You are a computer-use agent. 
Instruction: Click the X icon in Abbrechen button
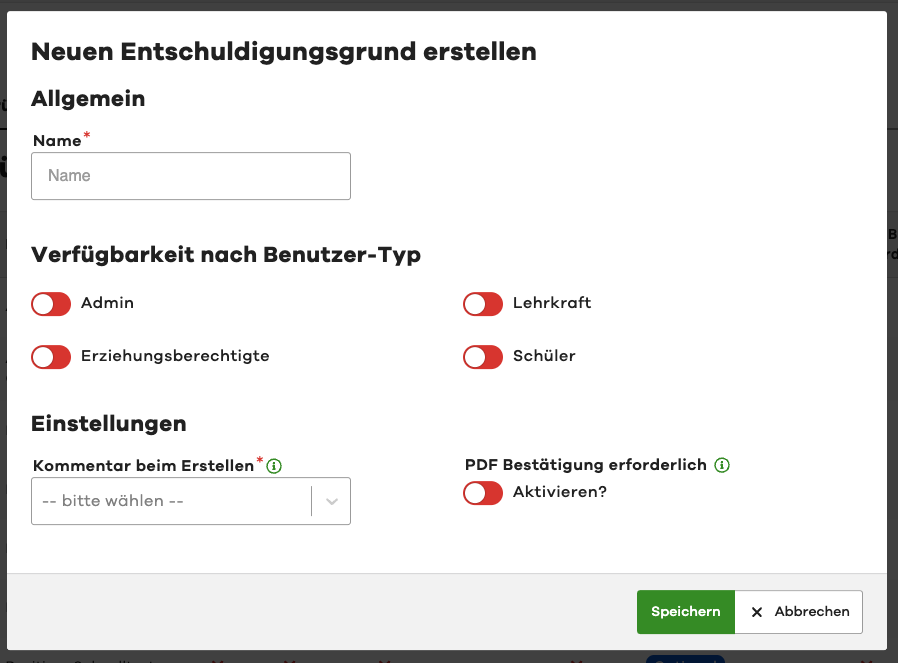tap(757, 612)
